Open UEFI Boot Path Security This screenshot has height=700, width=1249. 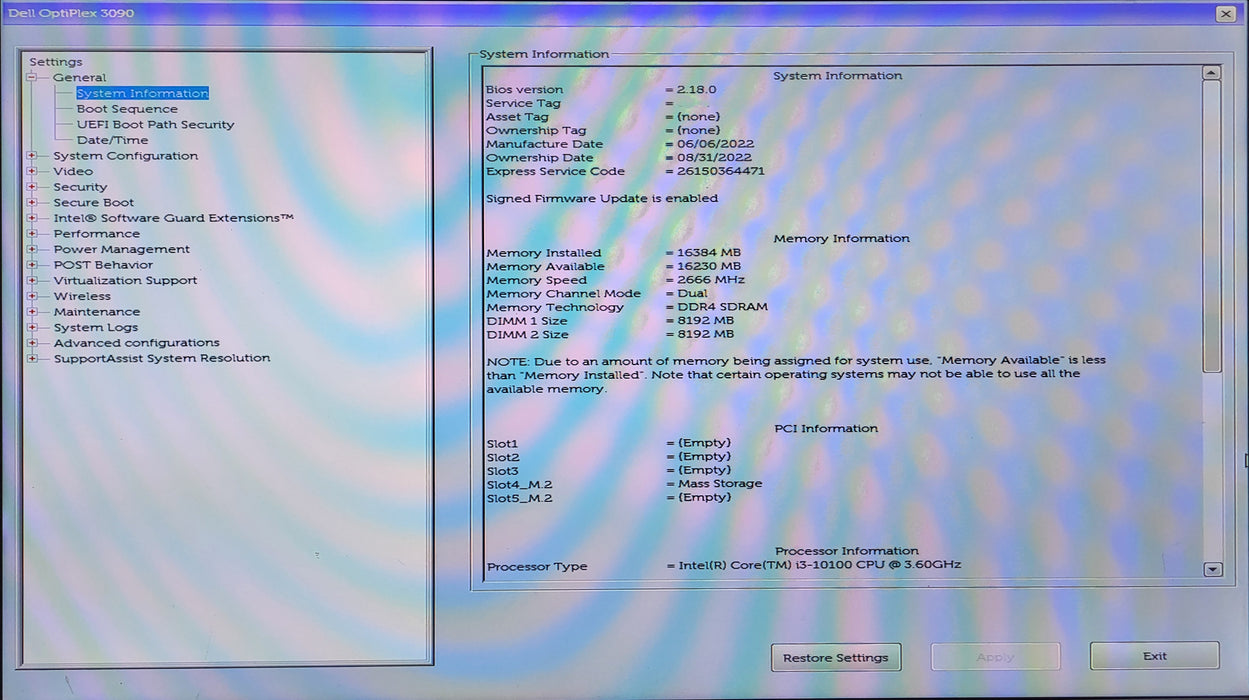tap(155, 125)
